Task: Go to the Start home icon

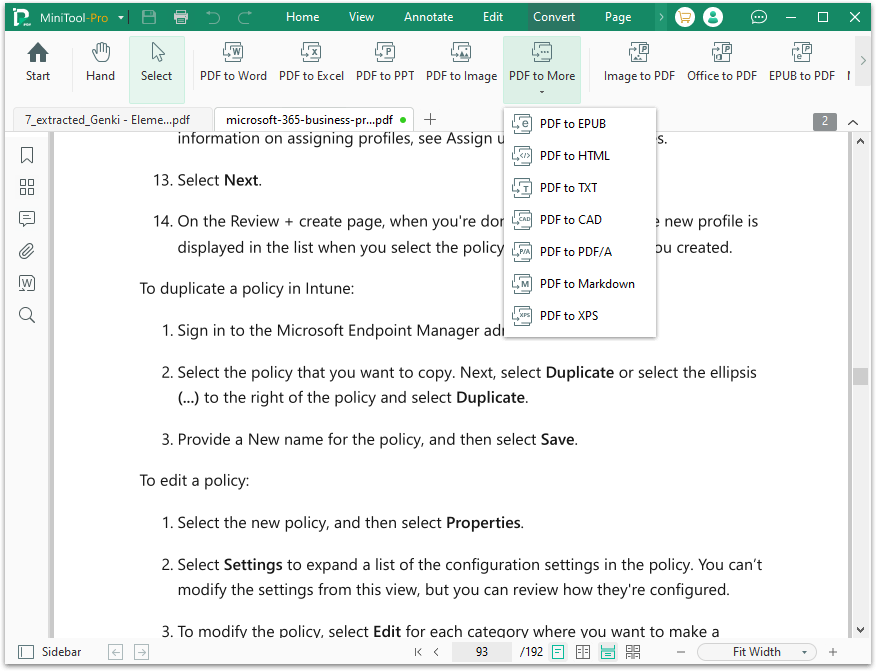Action: click(x=37, y=62)
